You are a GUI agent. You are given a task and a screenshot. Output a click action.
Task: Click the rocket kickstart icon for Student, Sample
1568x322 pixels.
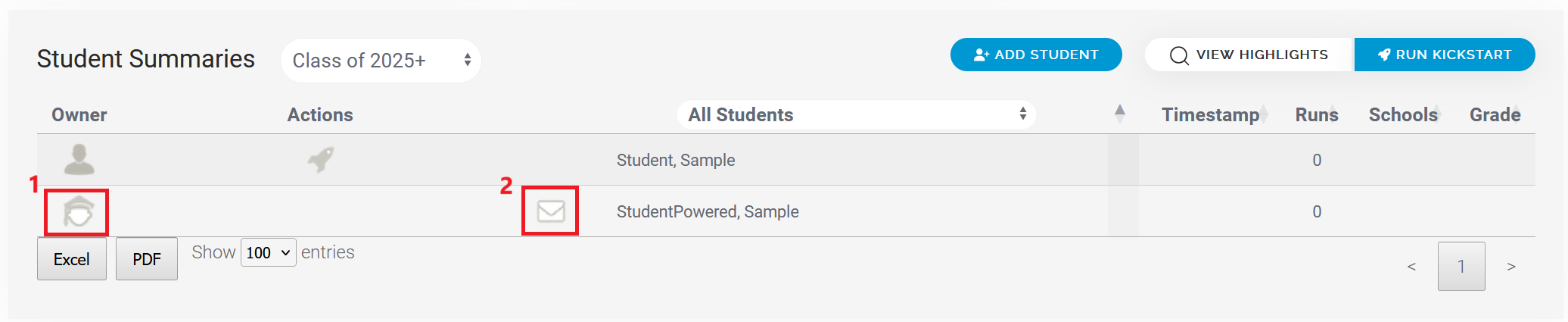(321, 160)
